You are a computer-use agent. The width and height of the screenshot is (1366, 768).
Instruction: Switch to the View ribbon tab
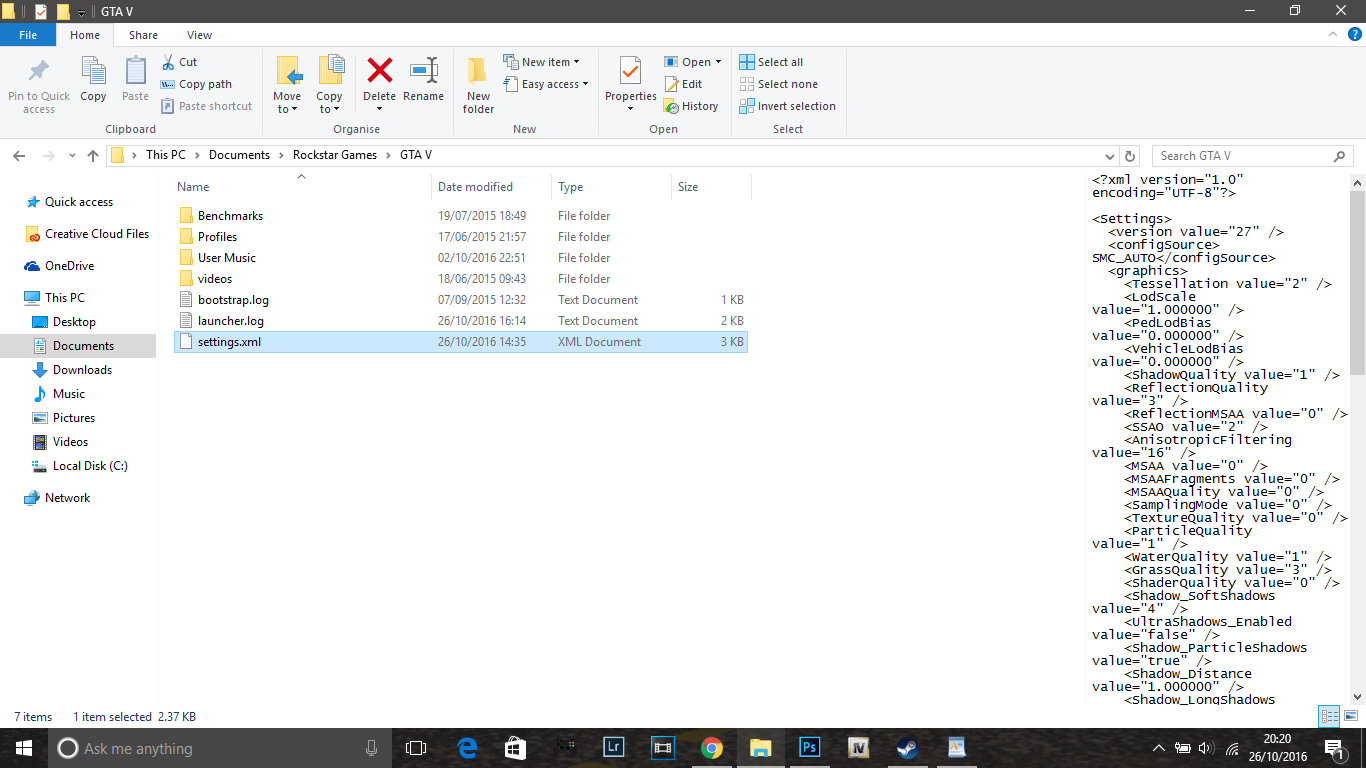(x=199, y=35)
